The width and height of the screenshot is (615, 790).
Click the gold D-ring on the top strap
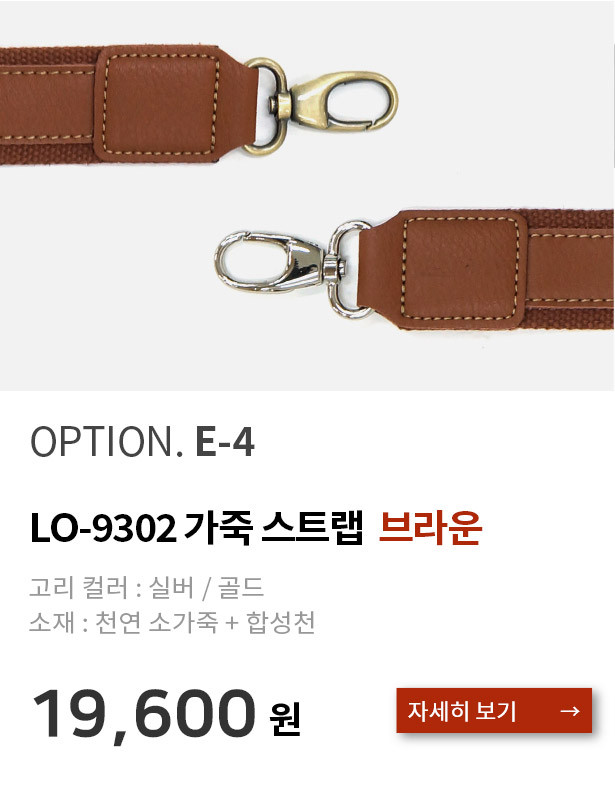click(x=265, y=106)
